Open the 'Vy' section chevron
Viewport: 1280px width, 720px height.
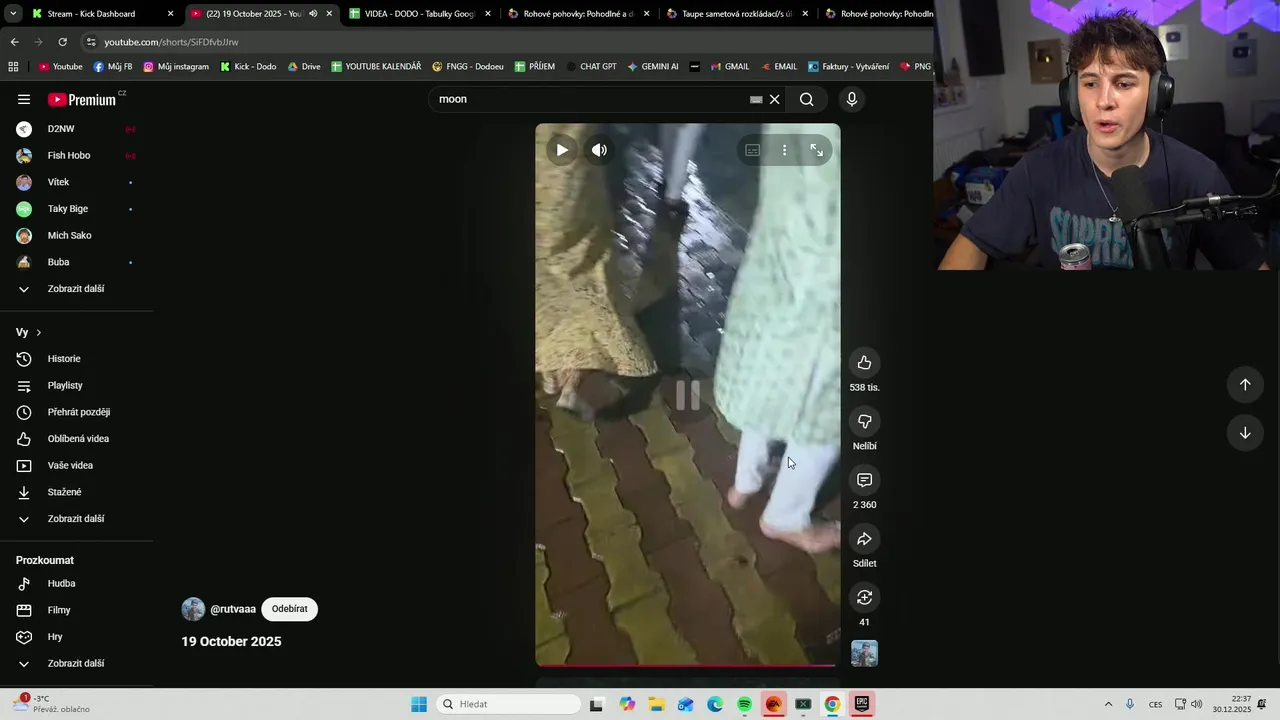38,332
